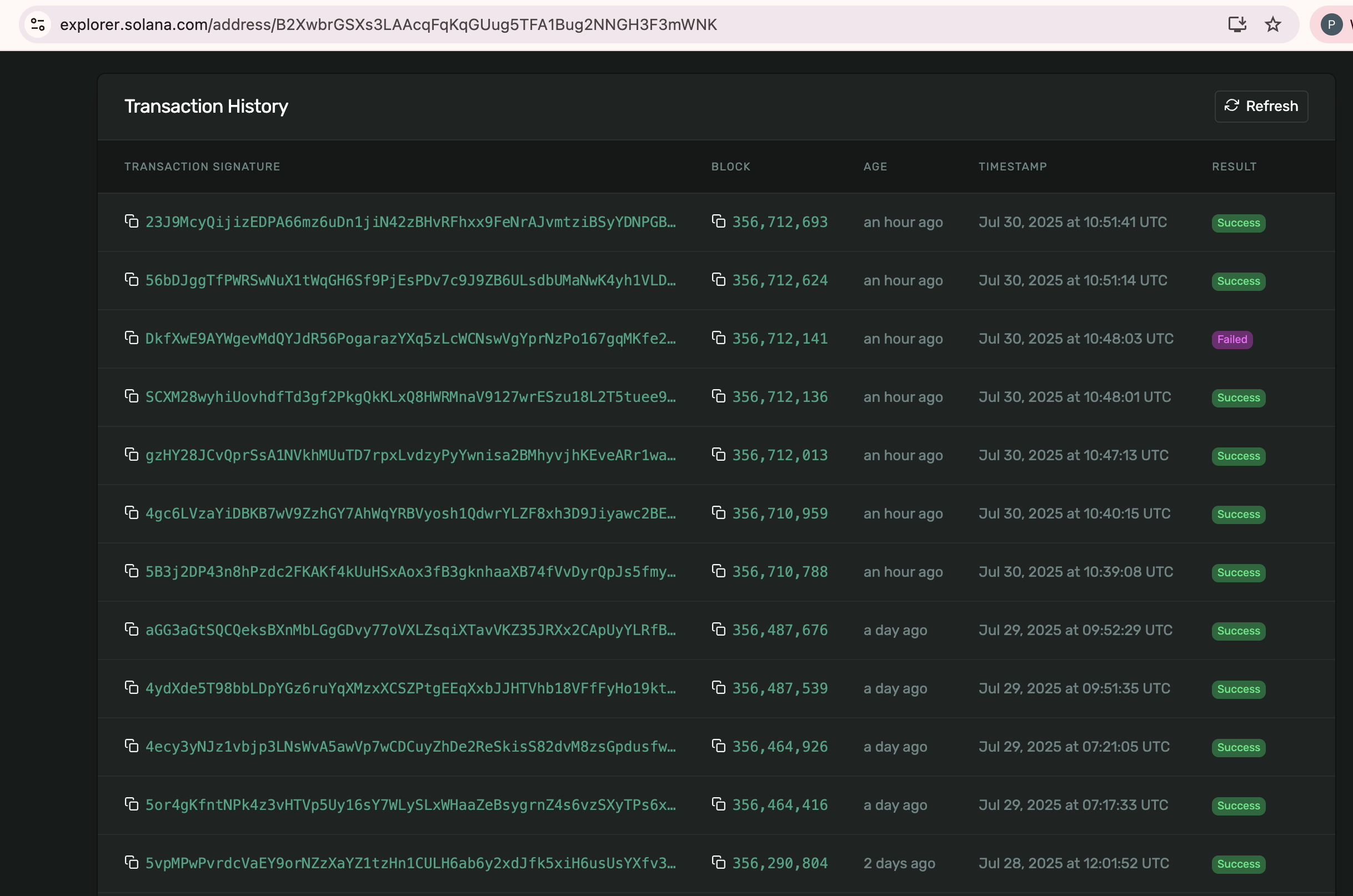1353x896 pixels.
Task: Open block 356,712,141
Action: coord(780,338)
